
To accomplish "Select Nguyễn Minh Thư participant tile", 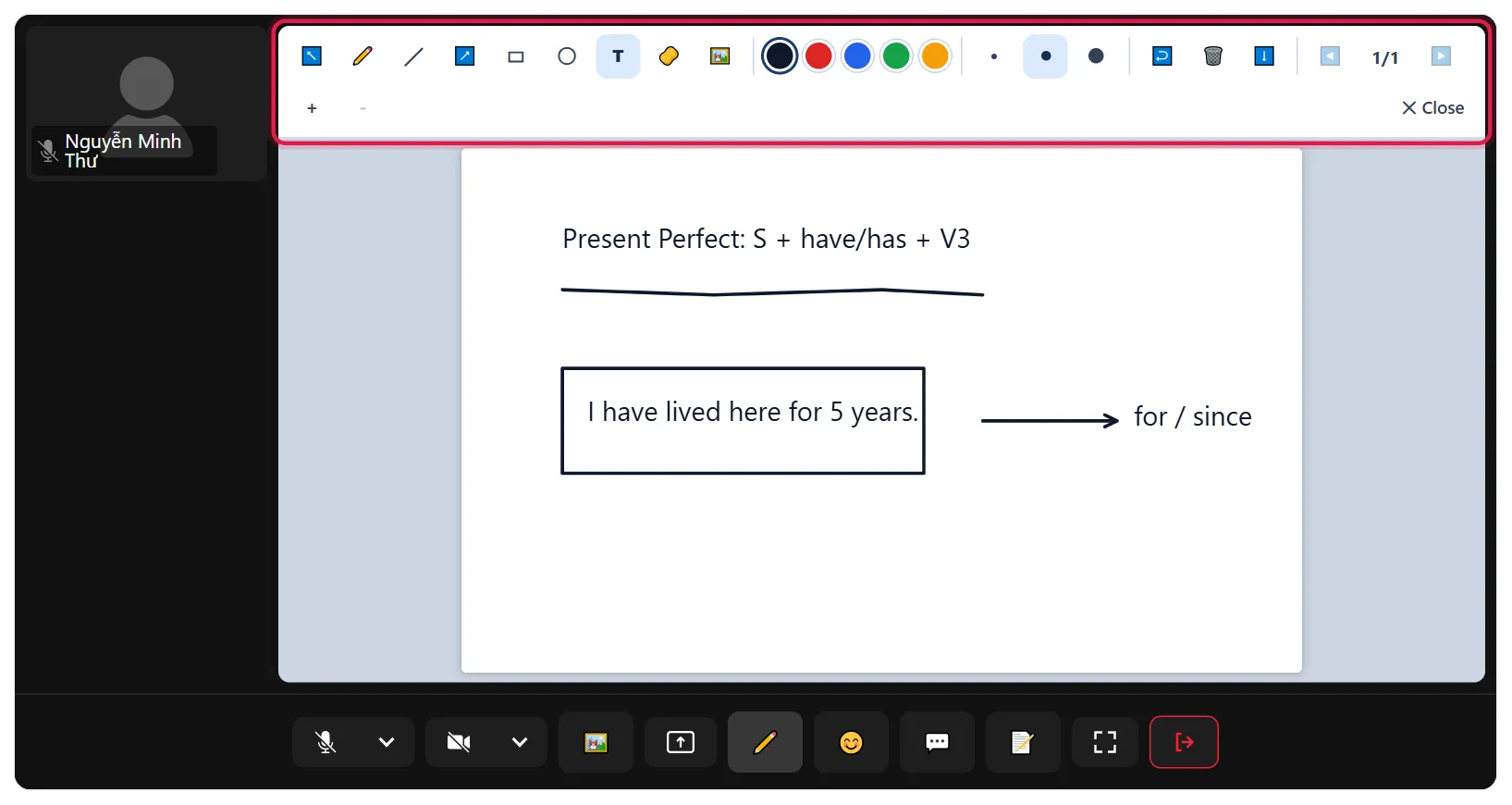I will pos(146,104).
